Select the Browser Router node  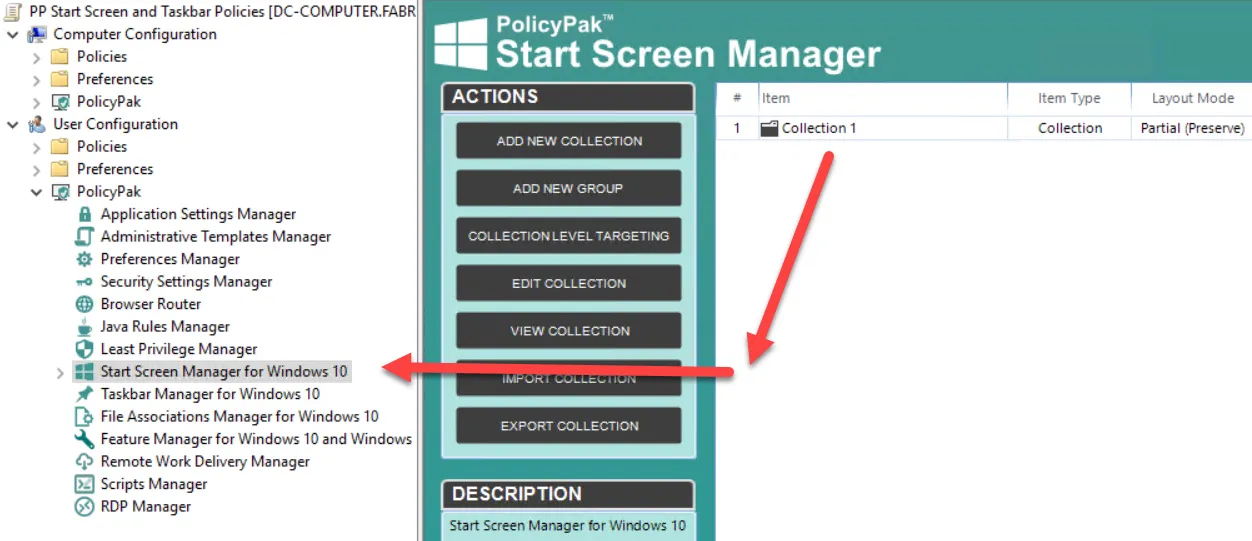coord(151,304)
